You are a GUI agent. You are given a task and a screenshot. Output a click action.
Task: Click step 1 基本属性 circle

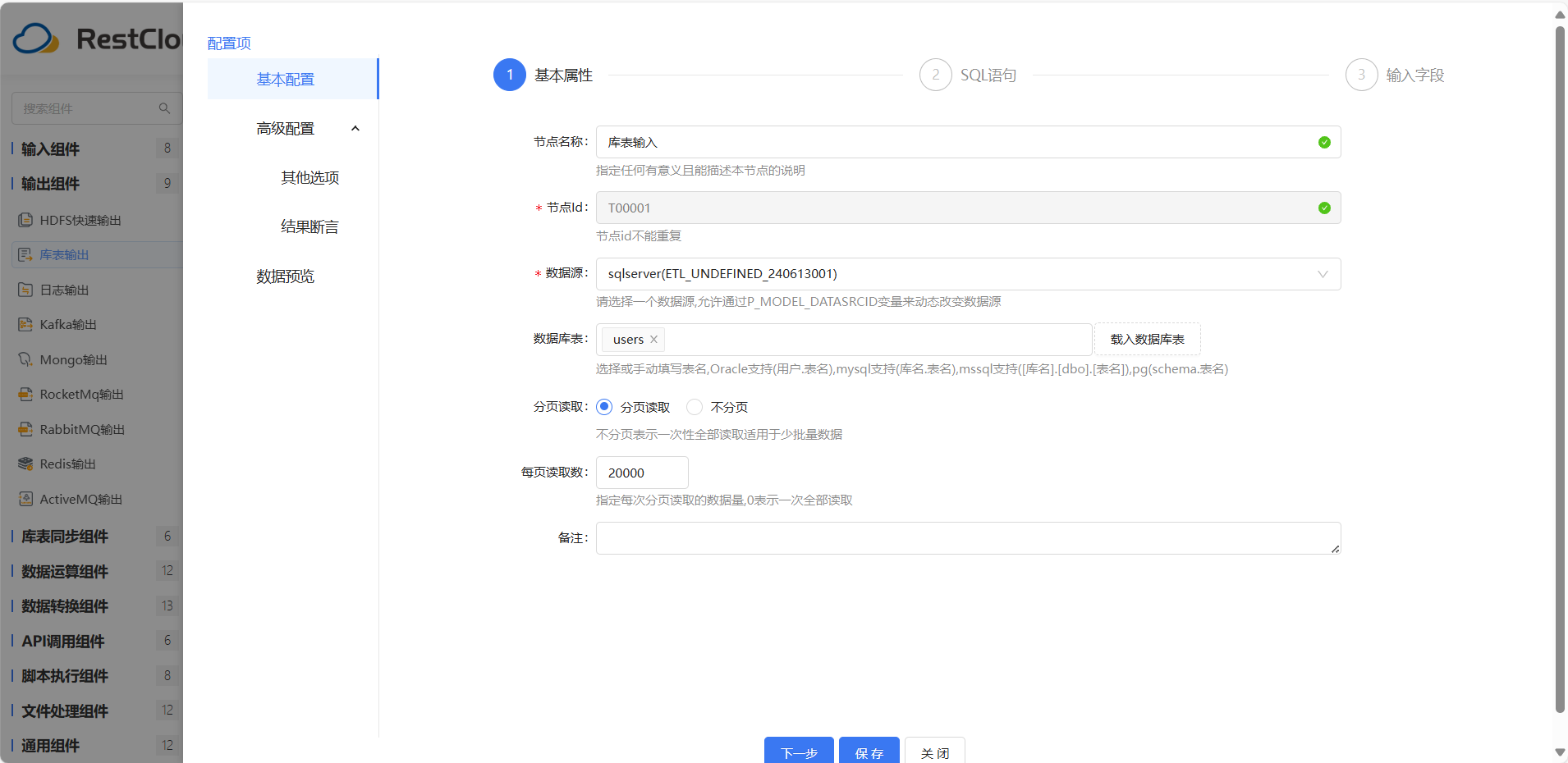click(x=510, y=75)
